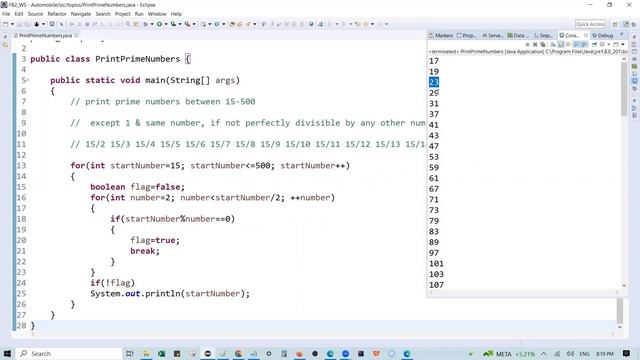The width and height of the screenshot is (640, 360).
Task: Open the Edit menu
Action: [x=19, y=14]
